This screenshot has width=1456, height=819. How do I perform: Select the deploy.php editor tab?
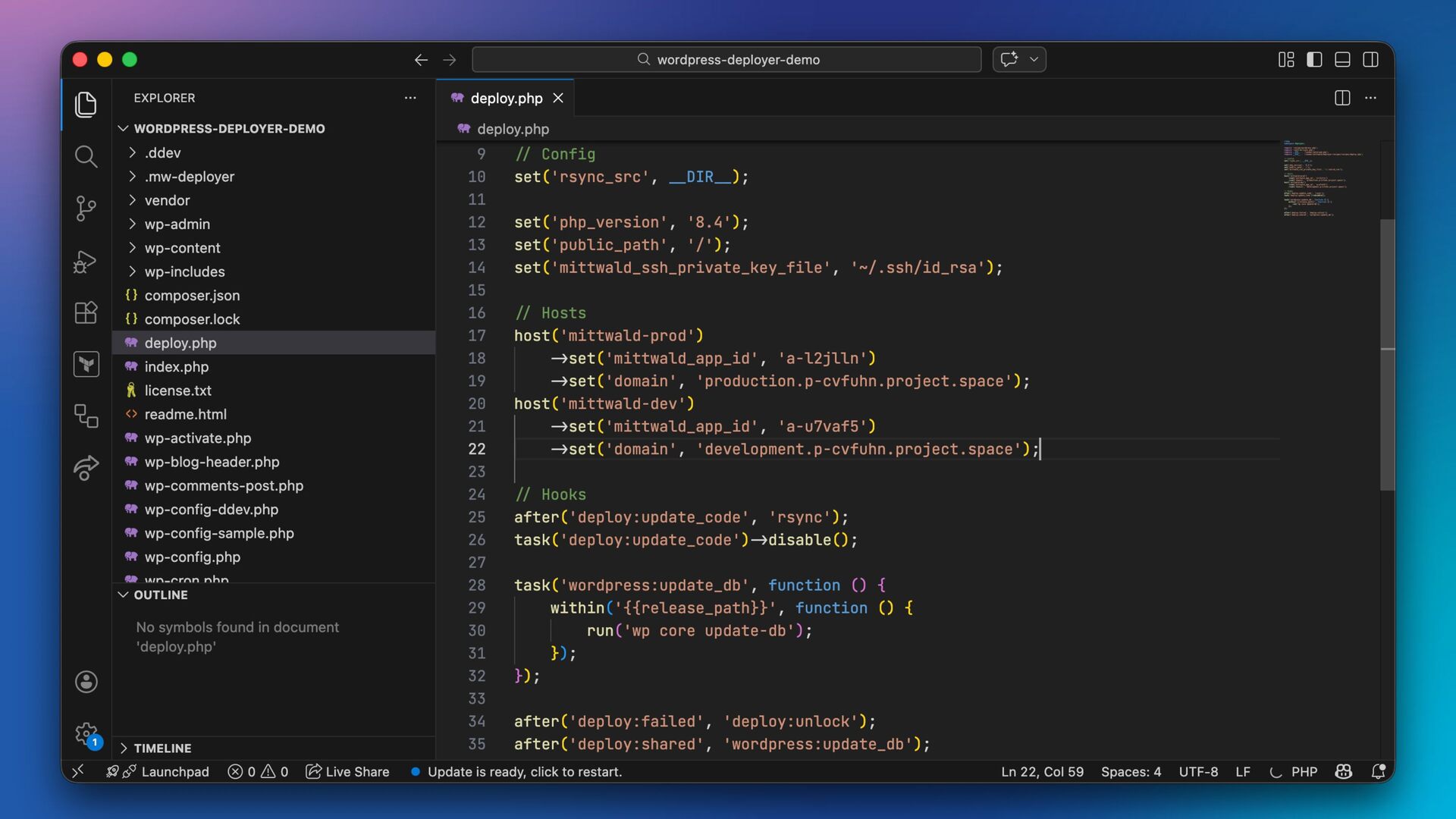coord(506,98)
